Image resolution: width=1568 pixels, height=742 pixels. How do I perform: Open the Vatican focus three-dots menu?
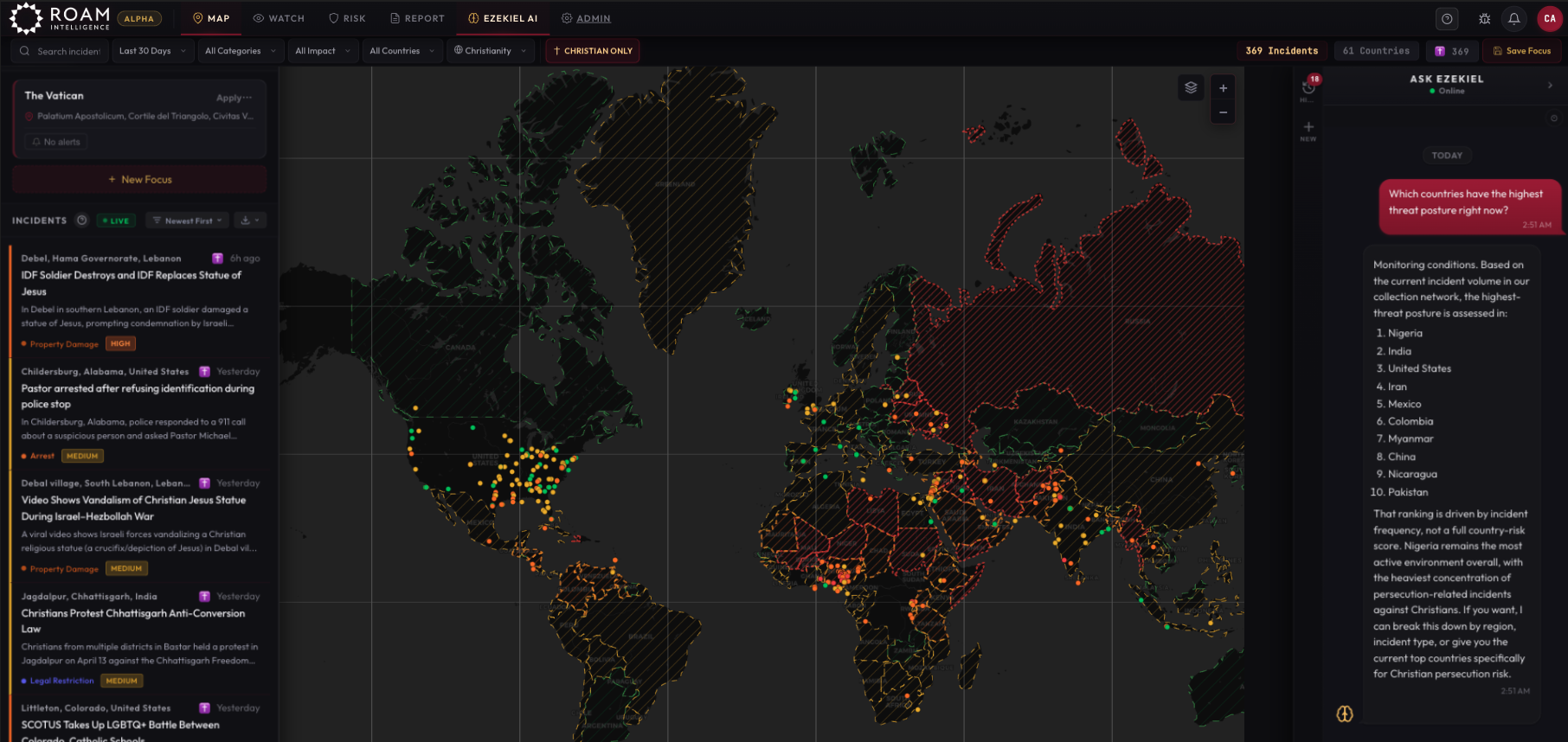coord(247,97)
